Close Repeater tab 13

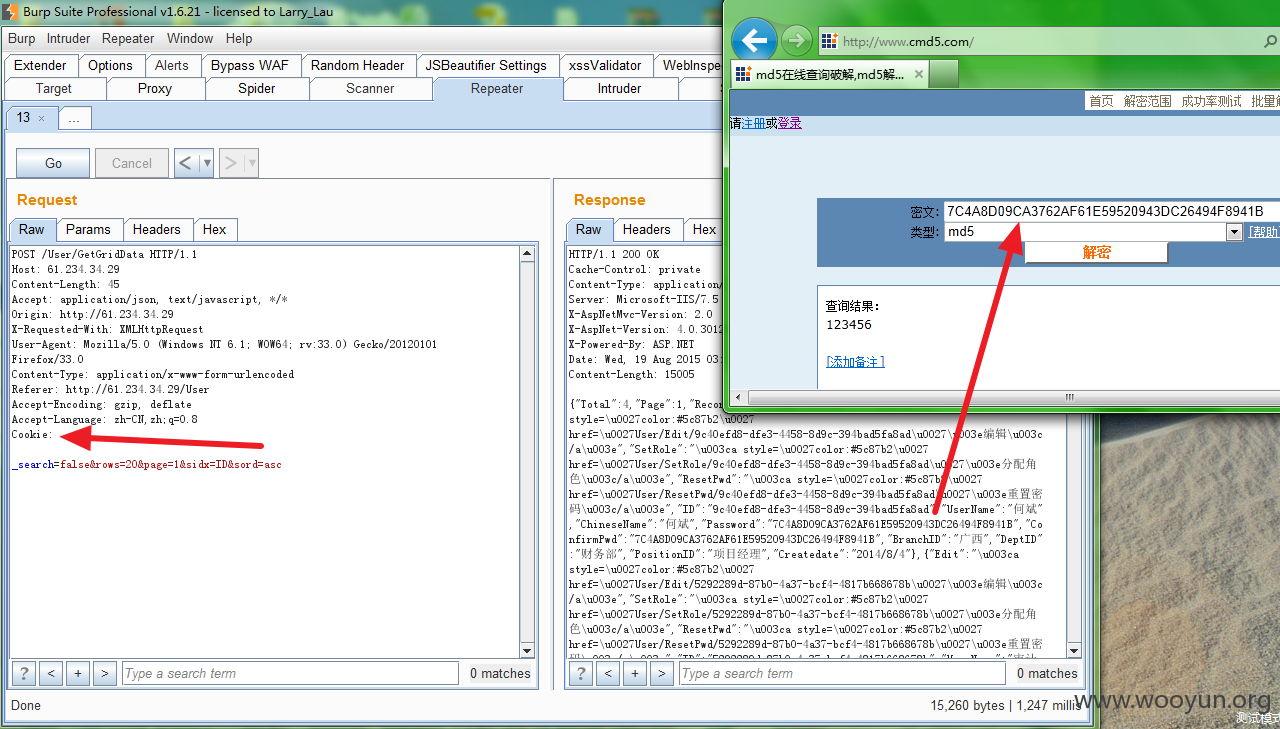click(x=41, y=118)
